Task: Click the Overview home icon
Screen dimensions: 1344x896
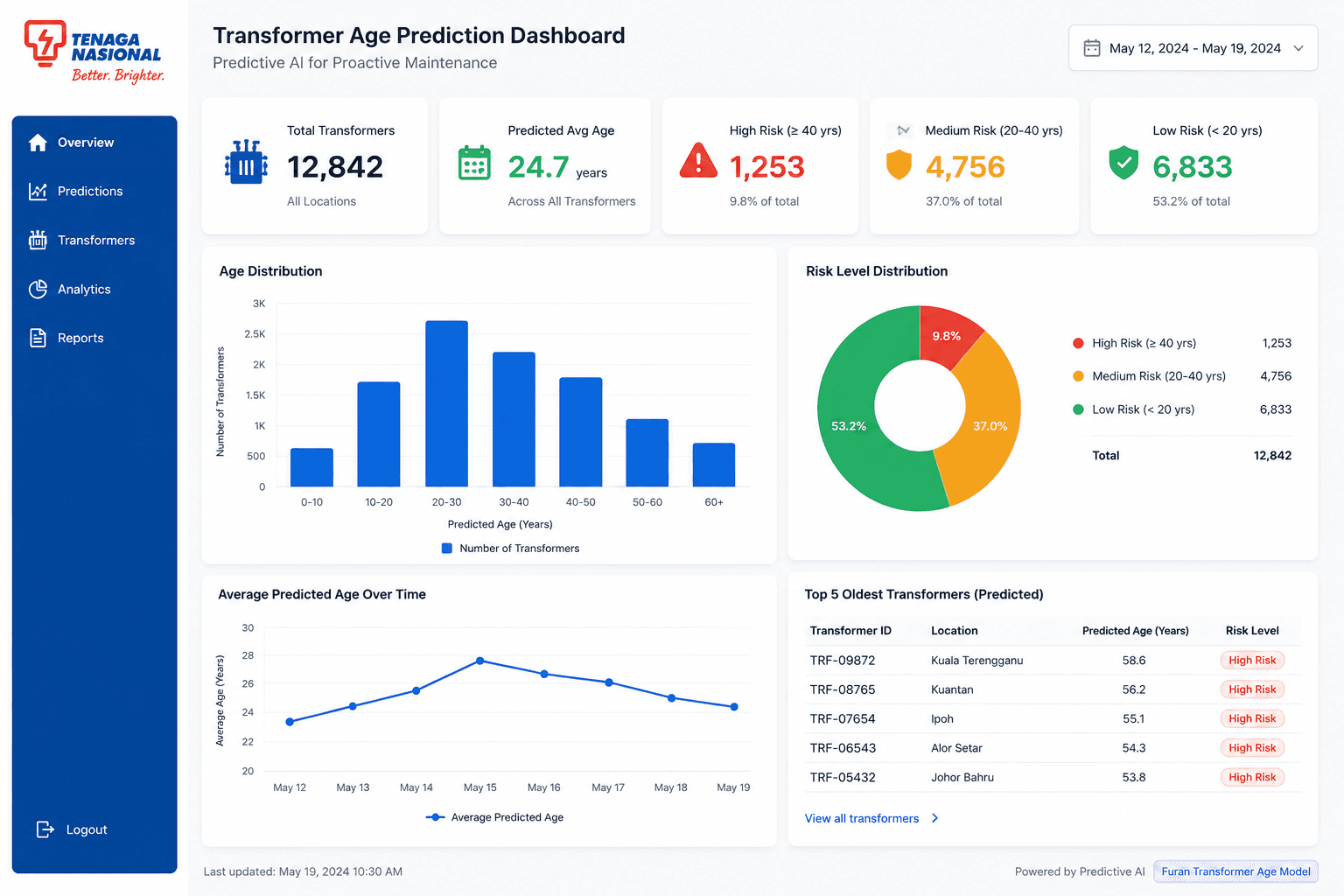Action: click(x=38, y=143)
